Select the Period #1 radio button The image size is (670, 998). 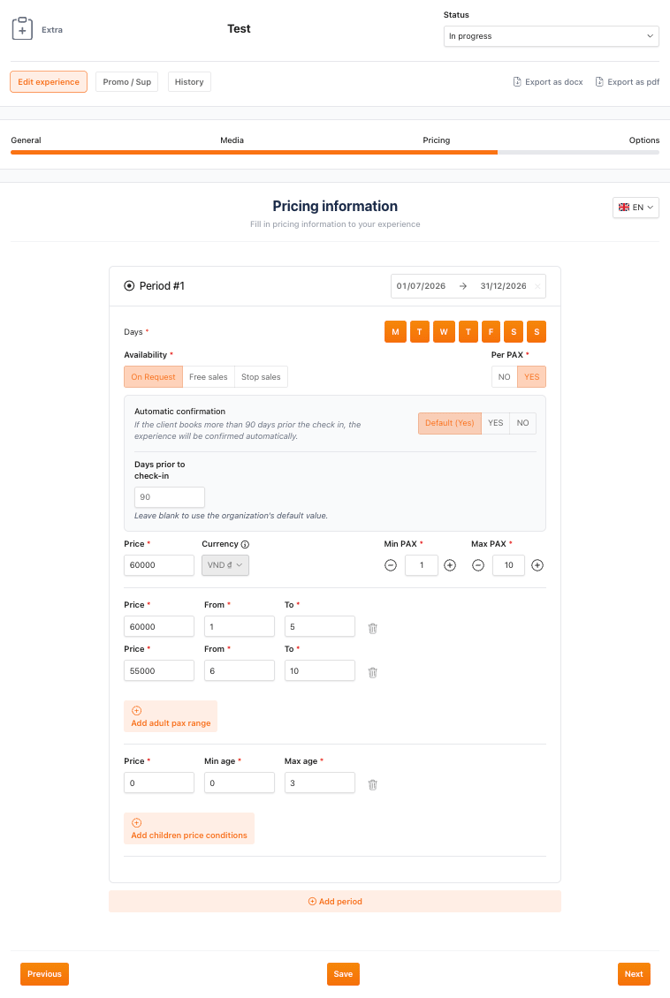(129, 286)
